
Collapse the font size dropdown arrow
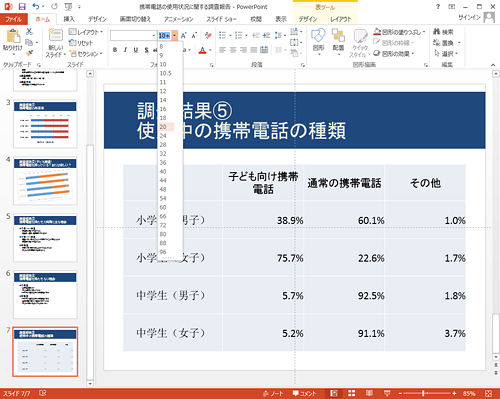(x=174, y=35)
